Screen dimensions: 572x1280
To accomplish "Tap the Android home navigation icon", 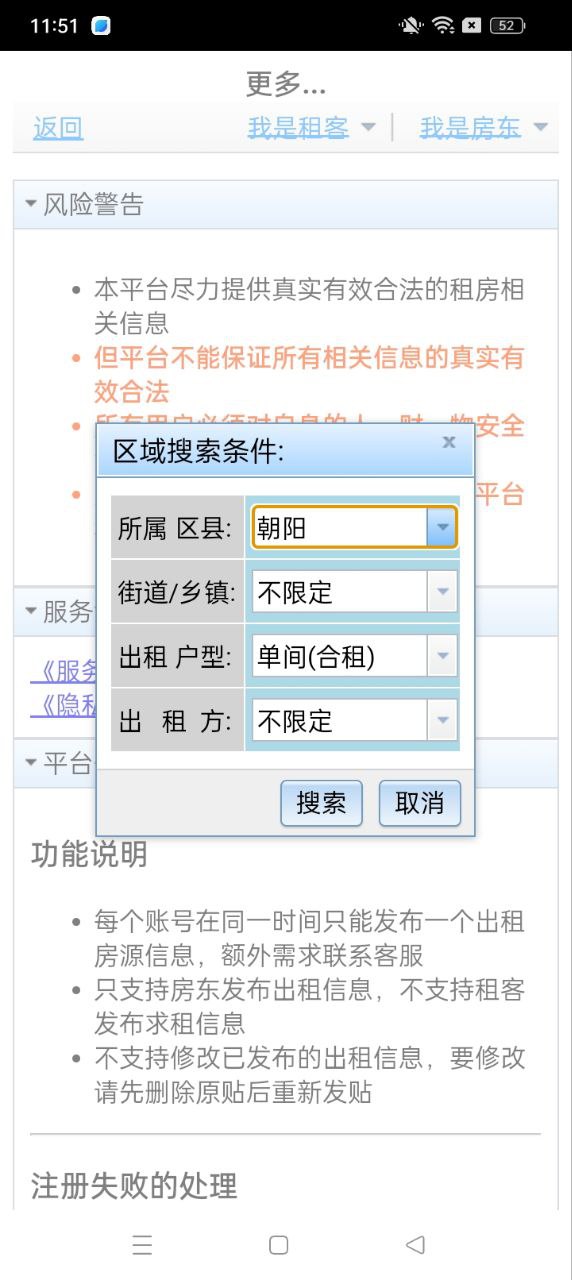I will (x=279, y=1244).
